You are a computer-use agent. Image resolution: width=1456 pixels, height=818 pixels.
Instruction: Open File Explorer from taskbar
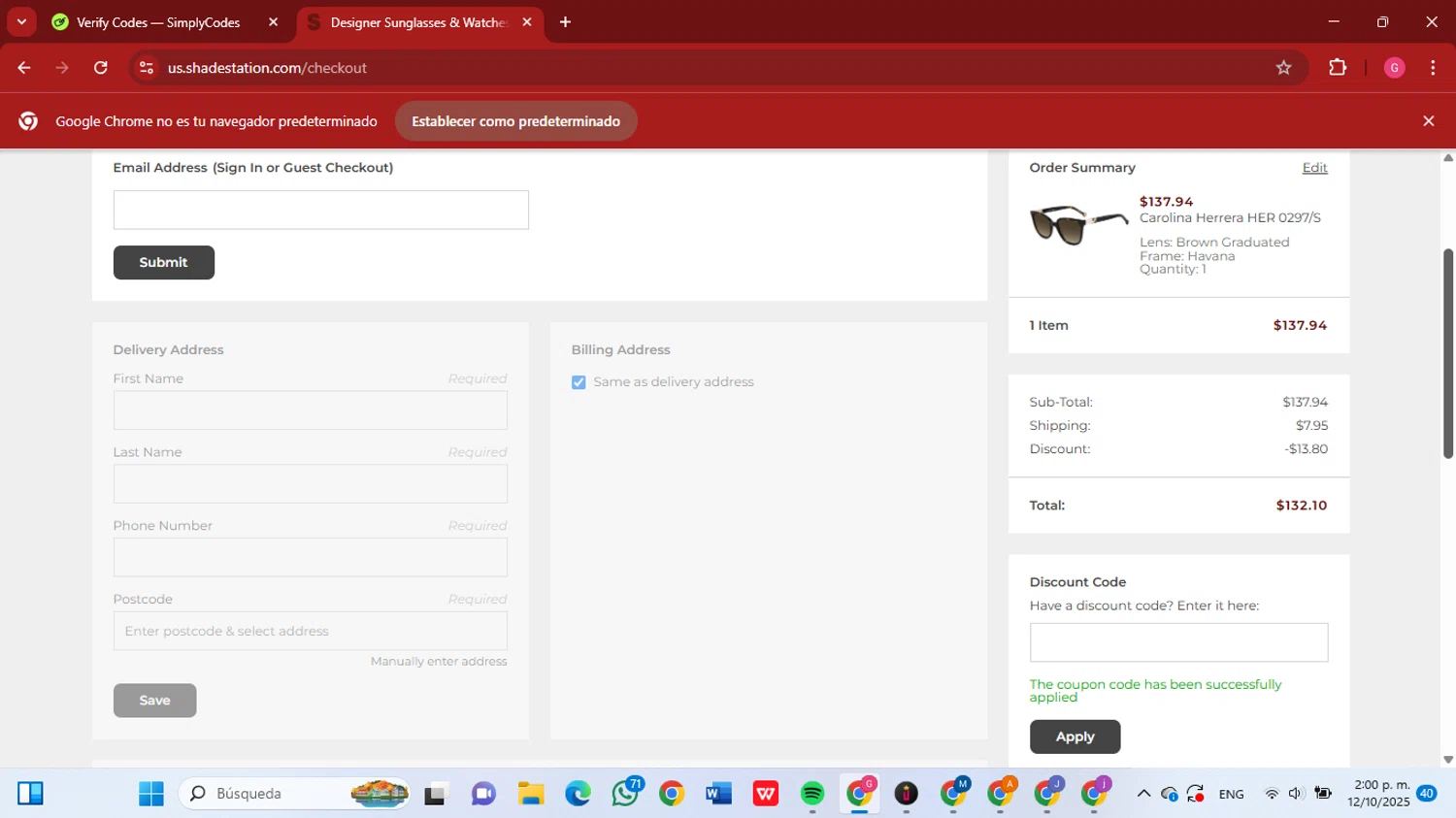[530, 794]
